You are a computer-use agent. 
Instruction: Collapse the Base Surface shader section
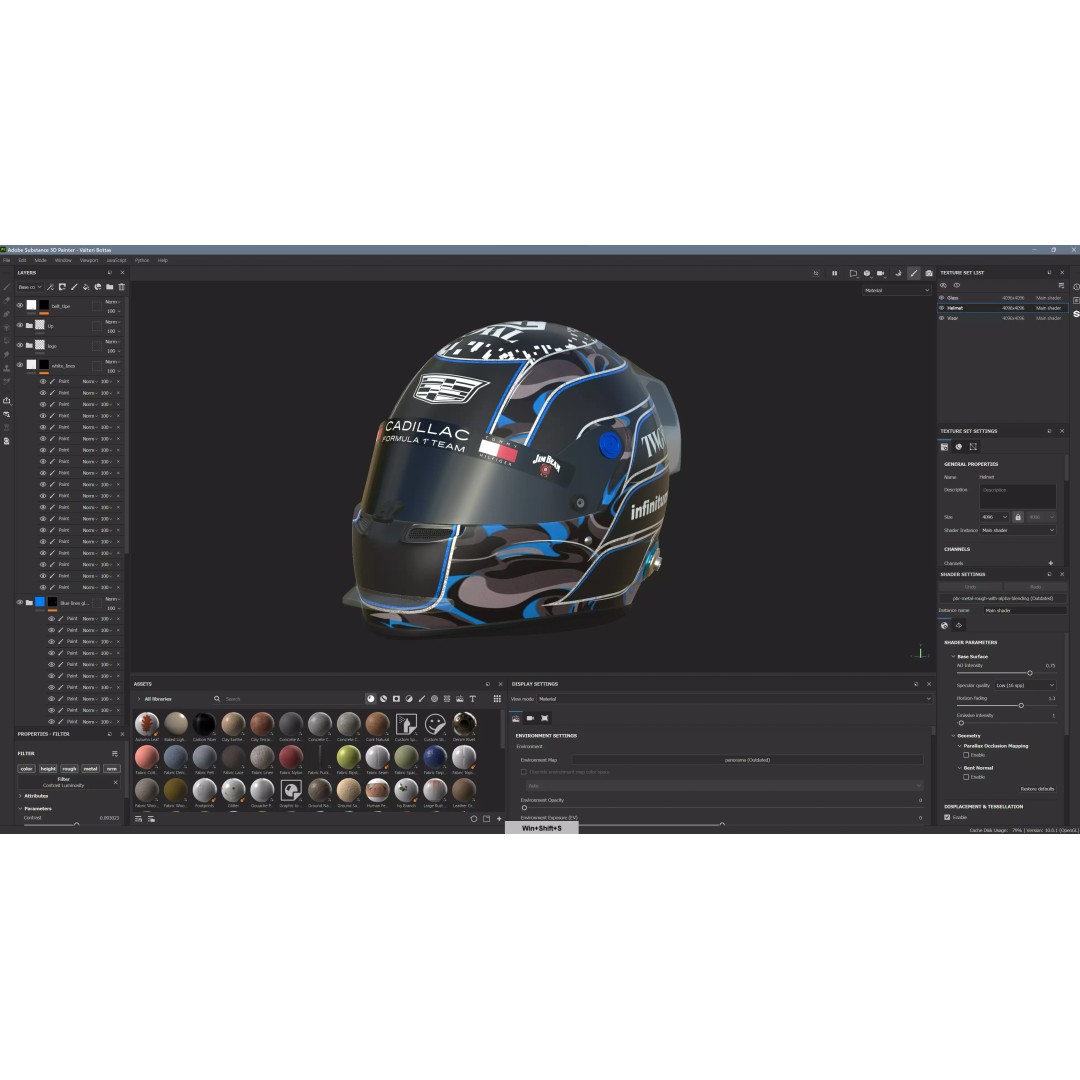point(953,657)
